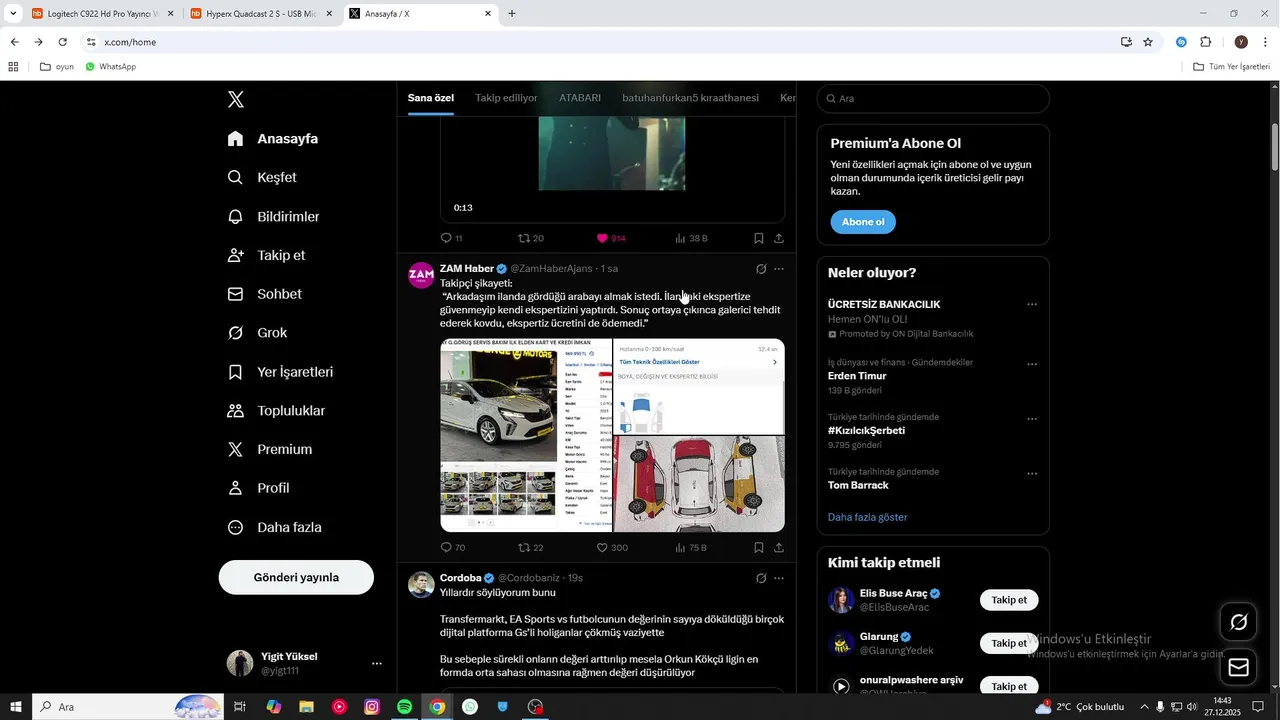Open Cordoba profile avatar
This screenshot has width=1280, height=720.
pyautogui.click(x=421, y=585)
